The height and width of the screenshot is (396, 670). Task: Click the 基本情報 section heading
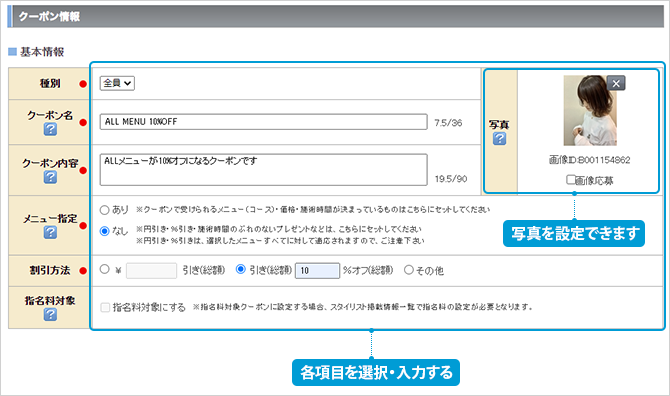(x=42, y=52)
